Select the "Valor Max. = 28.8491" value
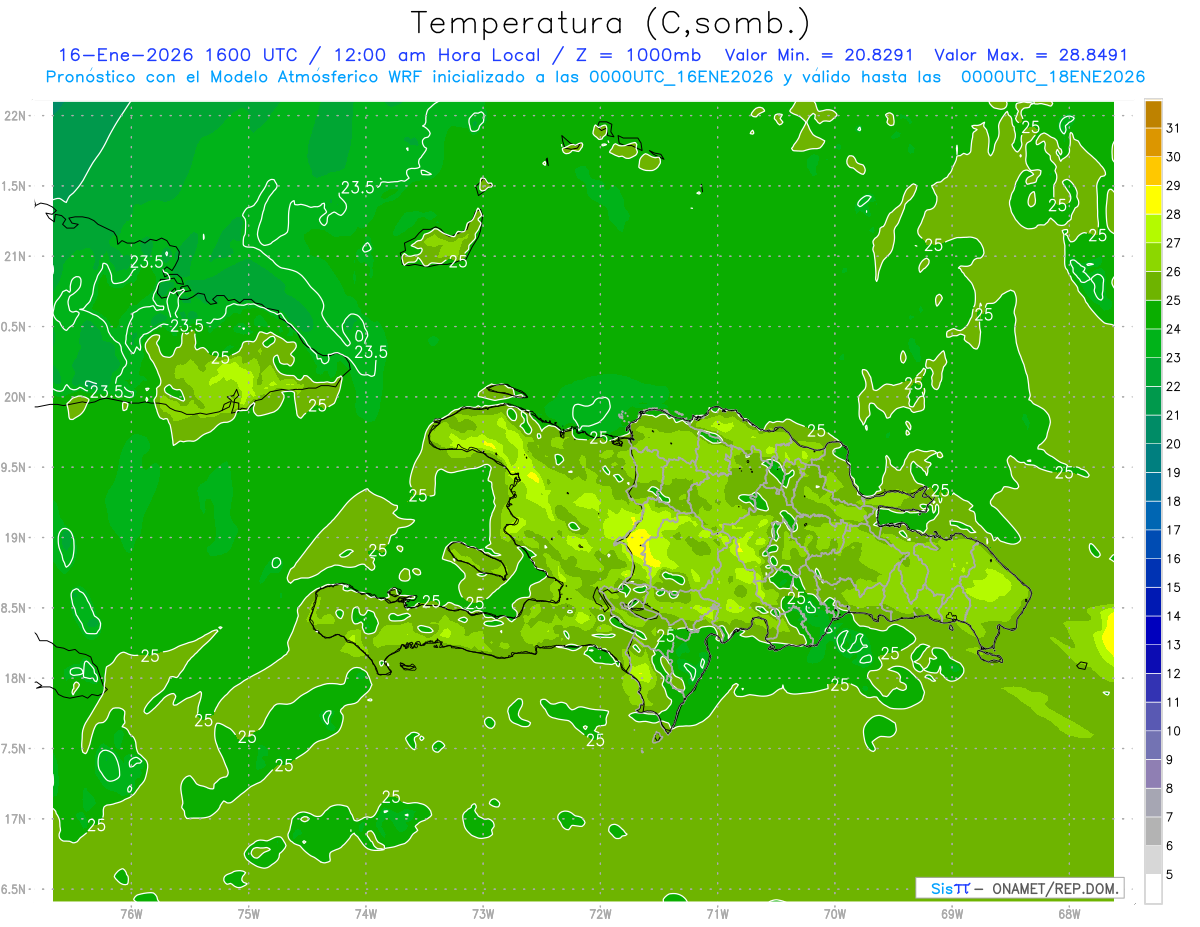This screenshot has width=1200, height=927. point(1030,55)
